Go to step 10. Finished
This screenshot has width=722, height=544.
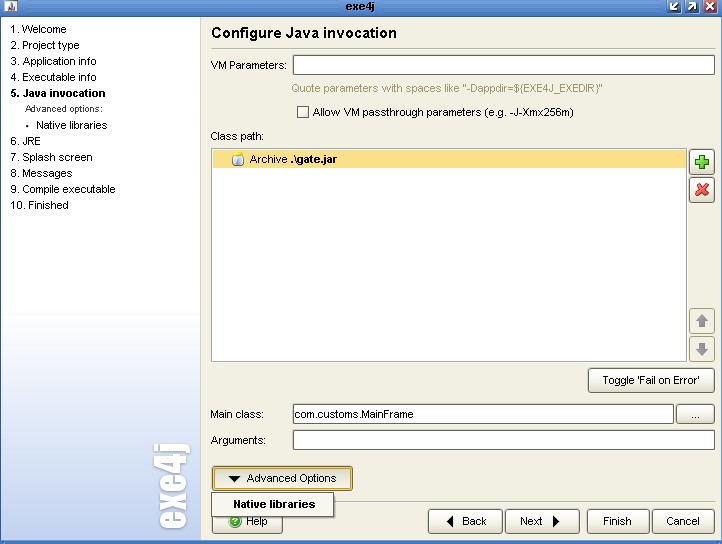pos(39,205)
